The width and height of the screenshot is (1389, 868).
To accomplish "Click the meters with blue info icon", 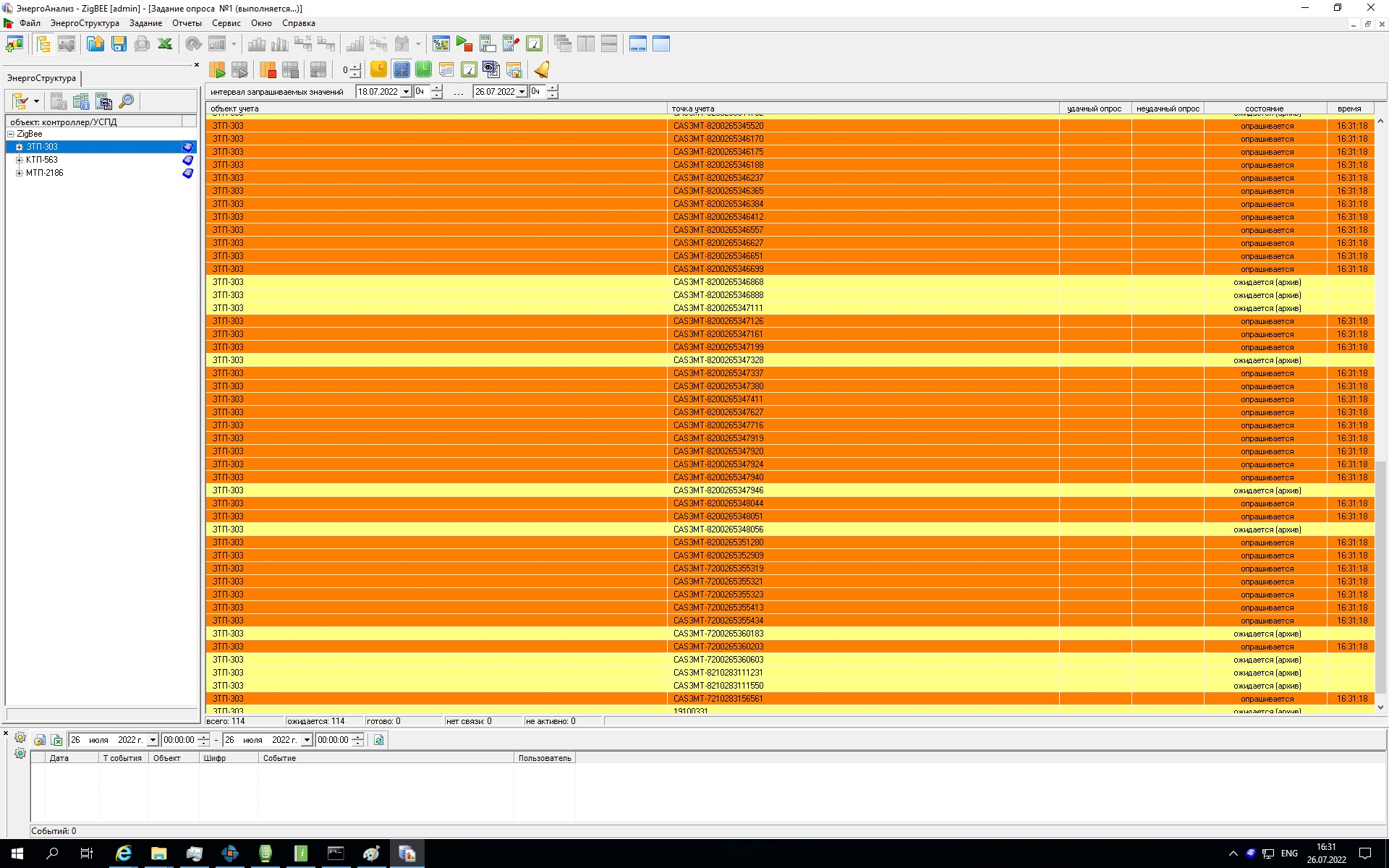I will (x=81, y=101).
